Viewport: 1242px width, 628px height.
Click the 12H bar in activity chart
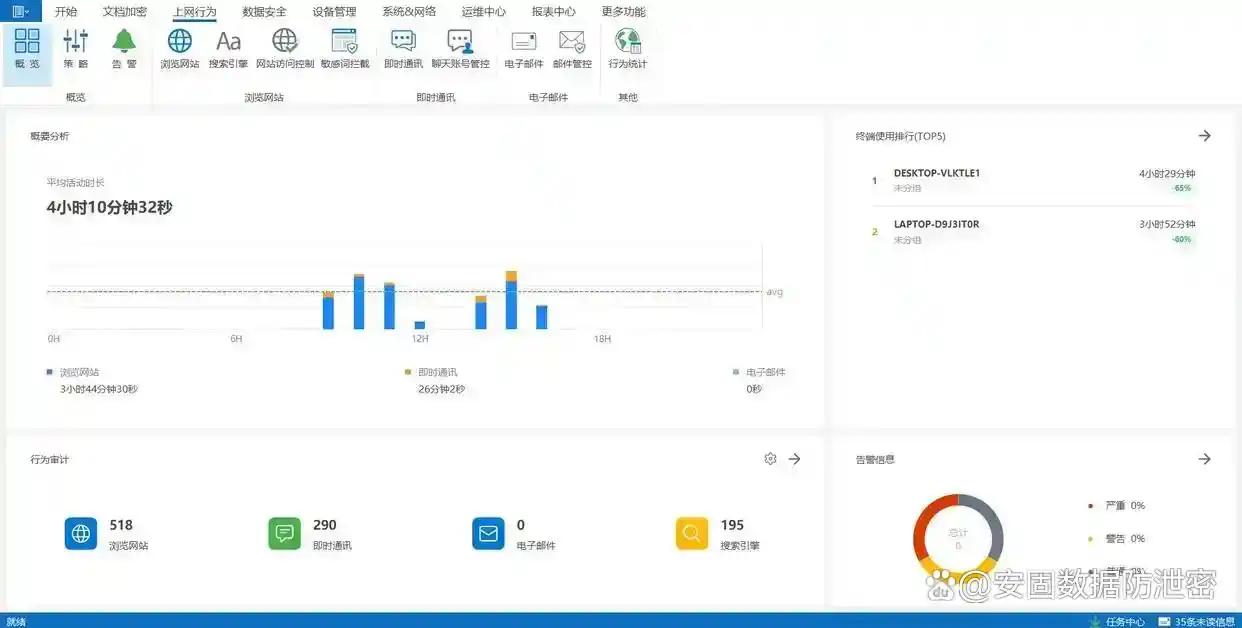pyautogui.click(x=420, y=325)
